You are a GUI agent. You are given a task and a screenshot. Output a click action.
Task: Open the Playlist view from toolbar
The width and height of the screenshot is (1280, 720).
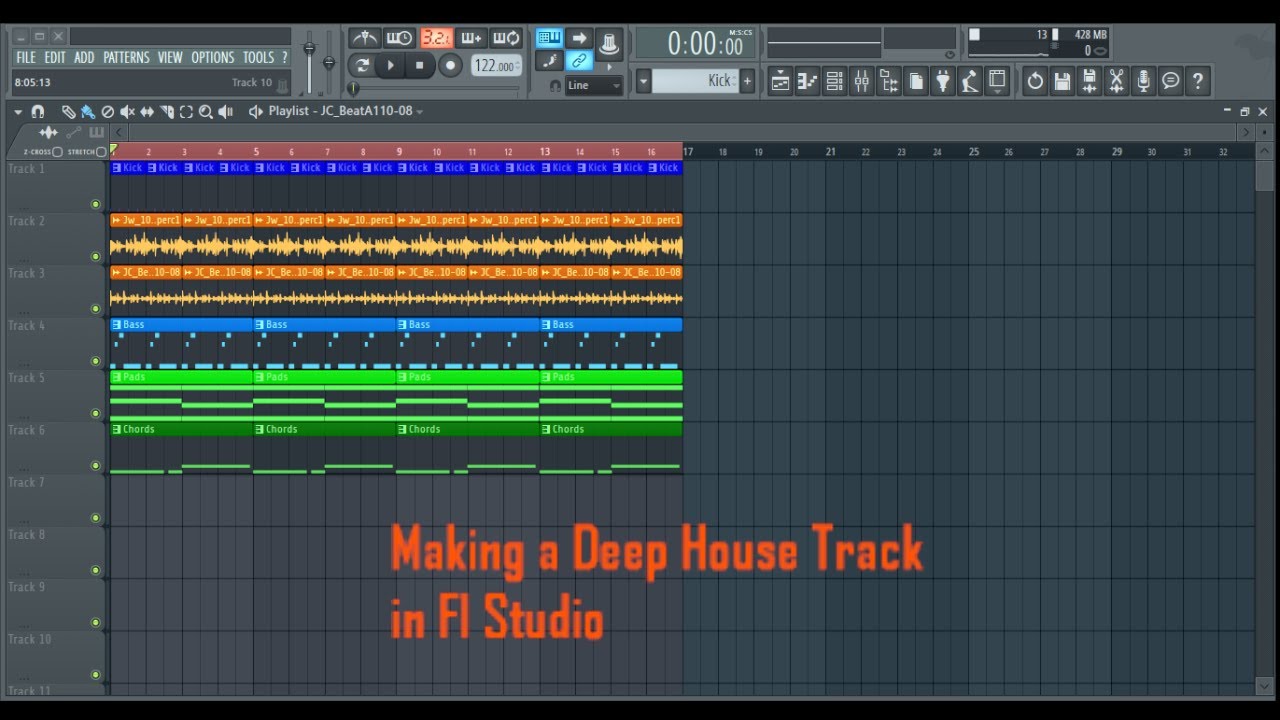click(781, 81)
